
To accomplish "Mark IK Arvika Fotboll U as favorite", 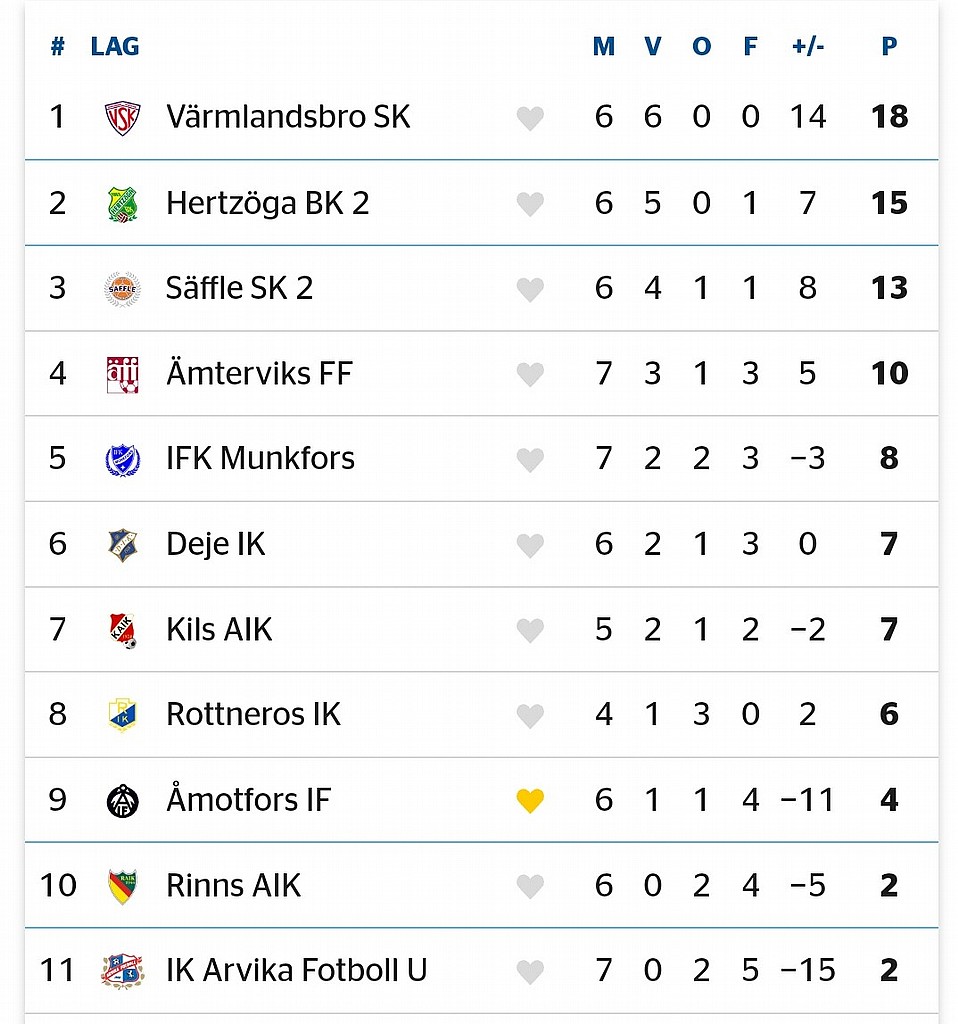I will (530, 971).
